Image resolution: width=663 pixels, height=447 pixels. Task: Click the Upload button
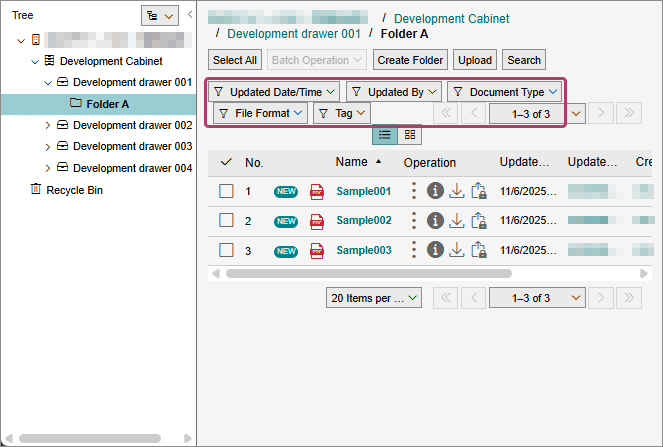click(x=475, y=60)
